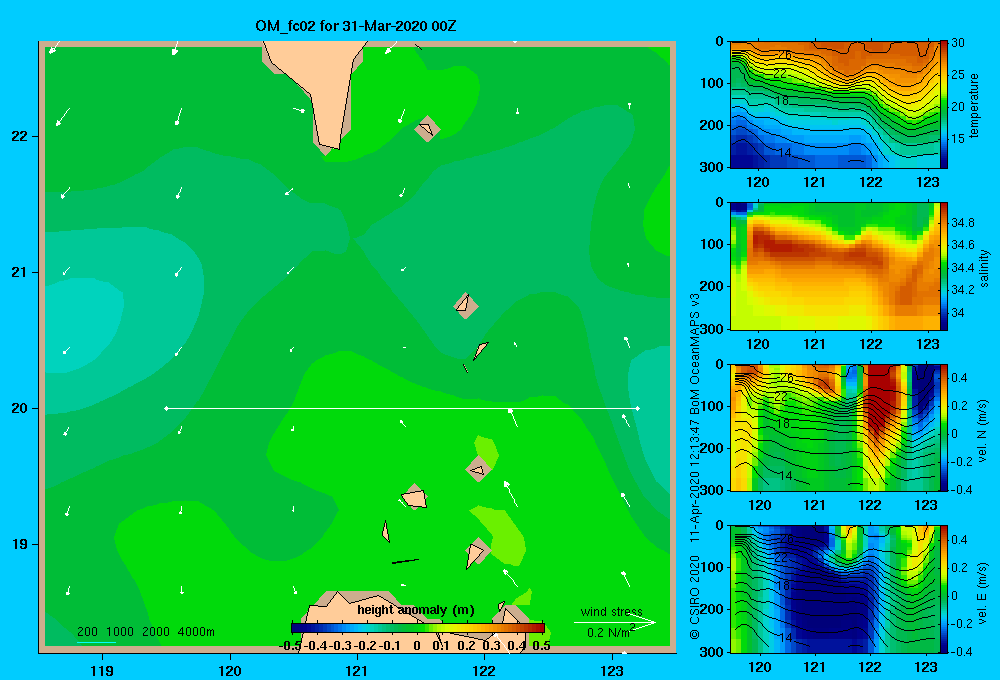Image resolution: width=1000 pixels, height=680 pixels.
Task: Click the wind stress reference arrow
Action: (614, 623)
